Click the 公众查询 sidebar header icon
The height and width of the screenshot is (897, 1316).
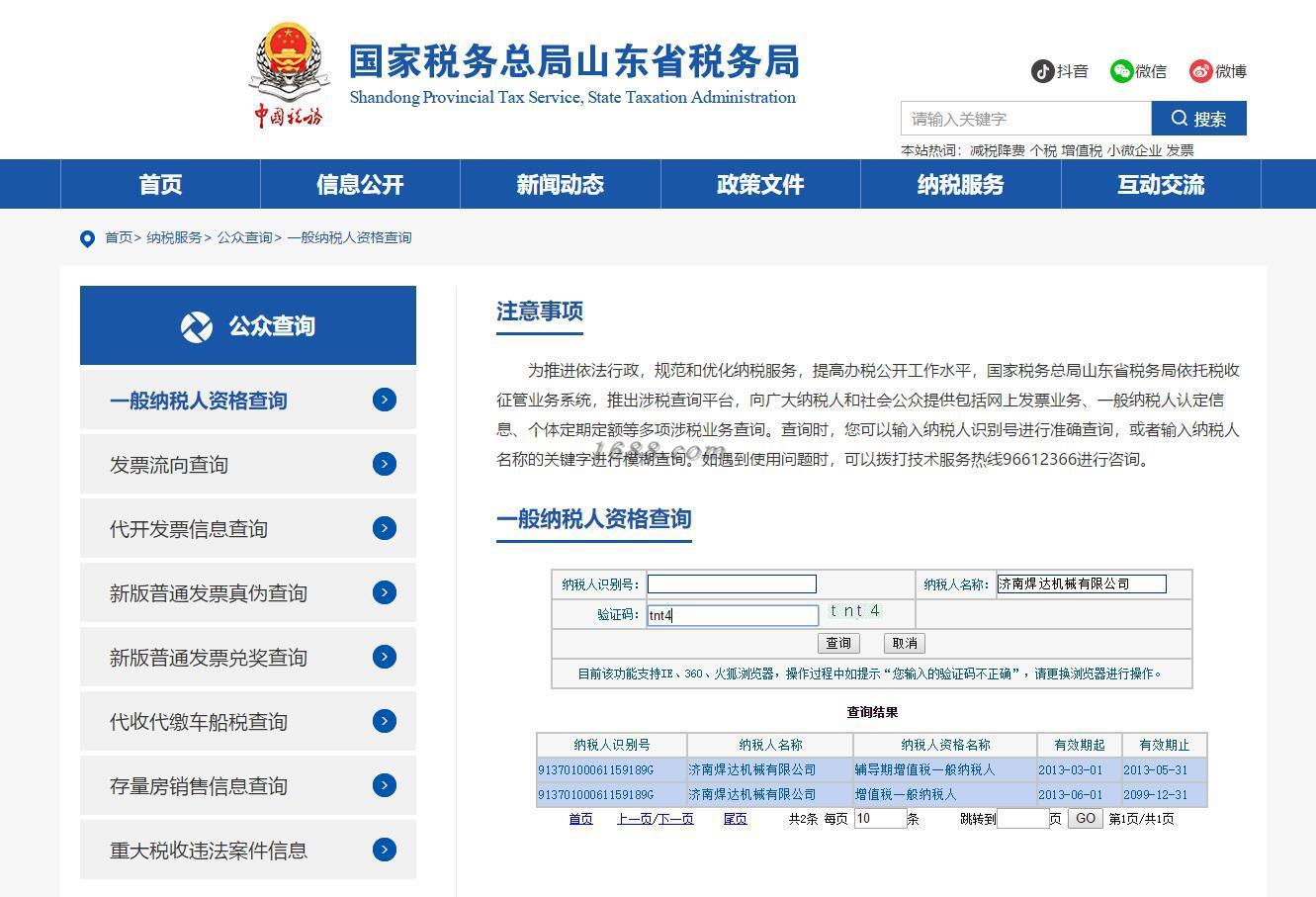click(x=196, y=326)
